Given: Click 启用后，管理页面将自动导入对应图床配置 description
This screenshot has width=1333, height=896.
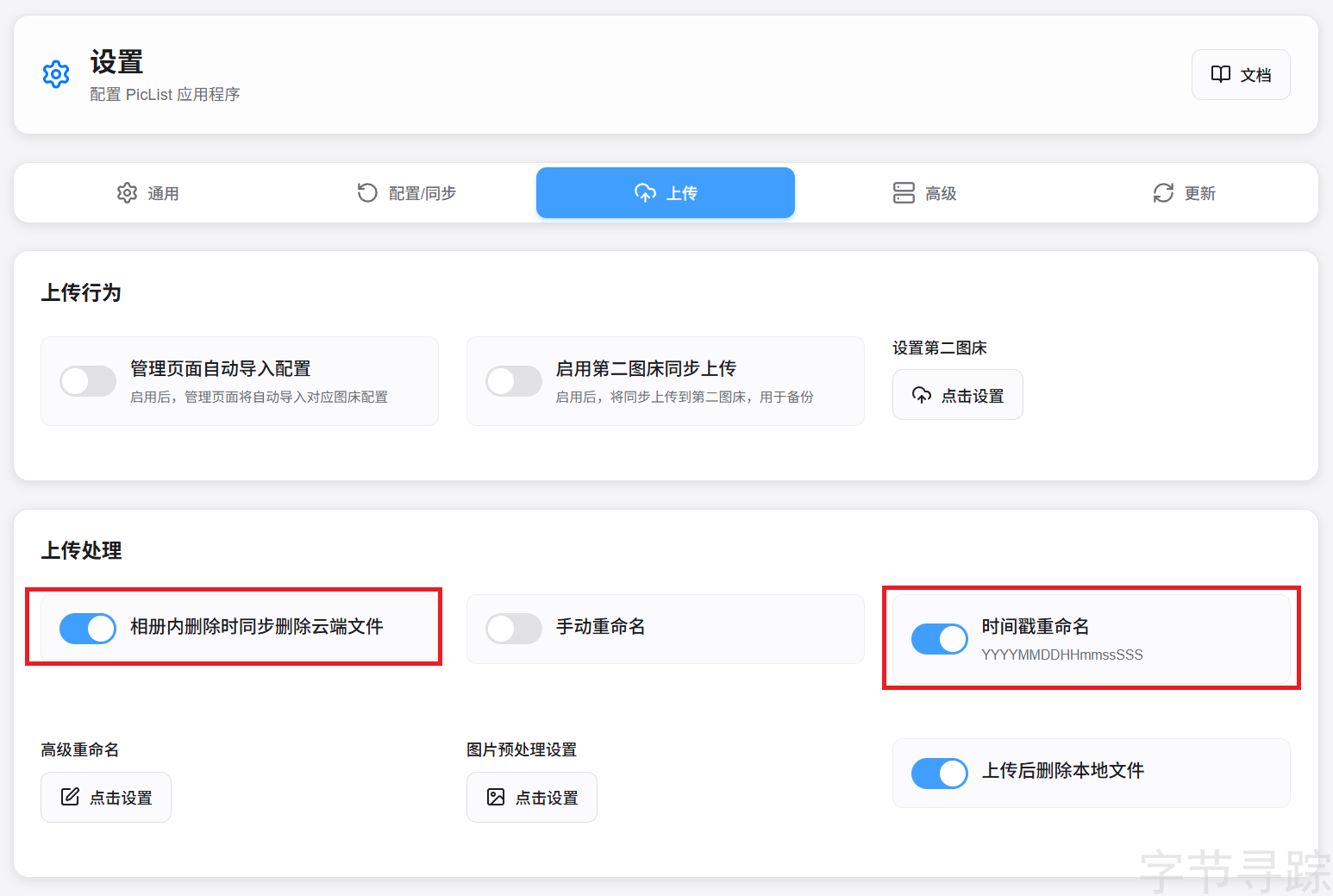Looking at the screenshot, I should pyautogui.click(x=259, y=398).
